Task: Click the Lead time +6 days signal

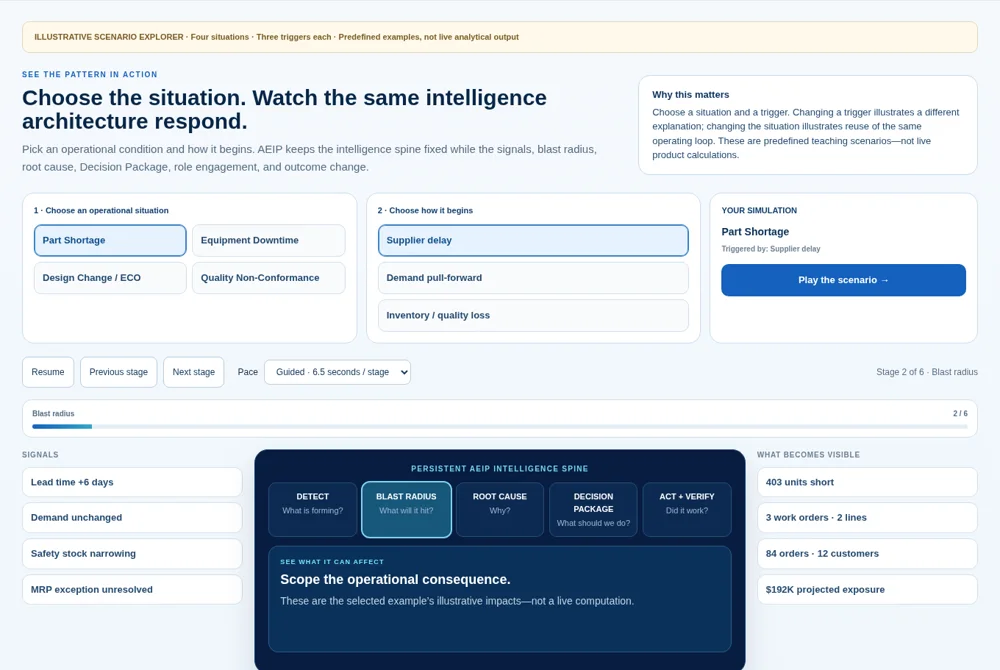Action: pyautogui.click(x=132, y=483)
